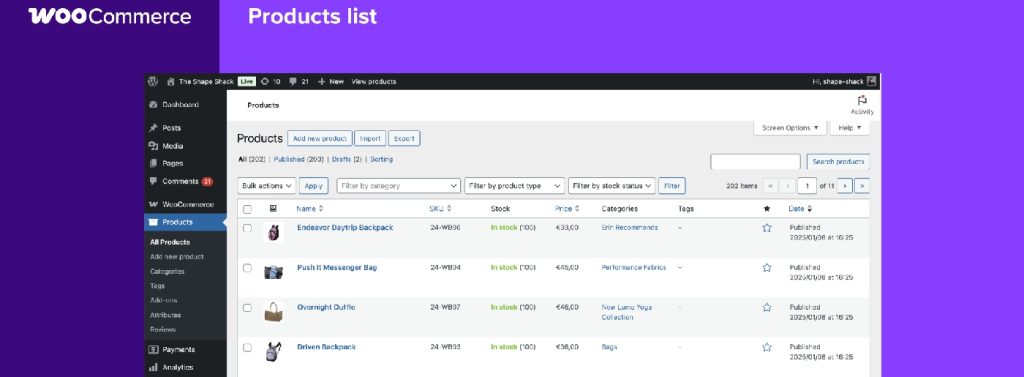The image size is (1024, 377).
Task: Open the Driven Backpack product name
Action: 327,348
